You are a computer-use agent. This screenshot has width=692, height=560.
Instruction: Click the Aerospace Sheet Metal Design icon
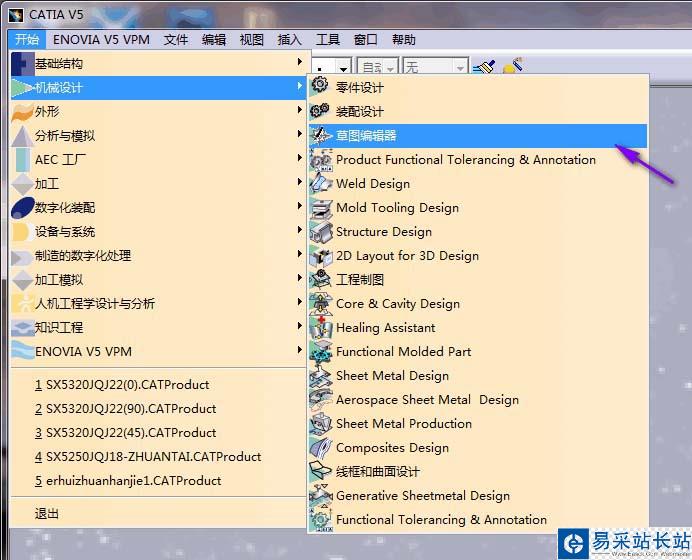click(x=321, y=399)
